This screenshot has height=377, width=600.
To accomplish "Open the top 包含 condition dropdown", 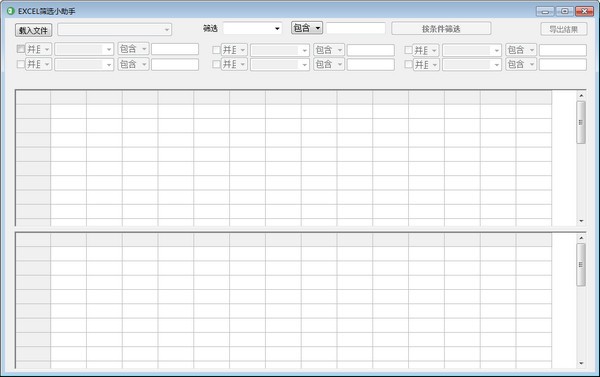I will pos(307,28).
